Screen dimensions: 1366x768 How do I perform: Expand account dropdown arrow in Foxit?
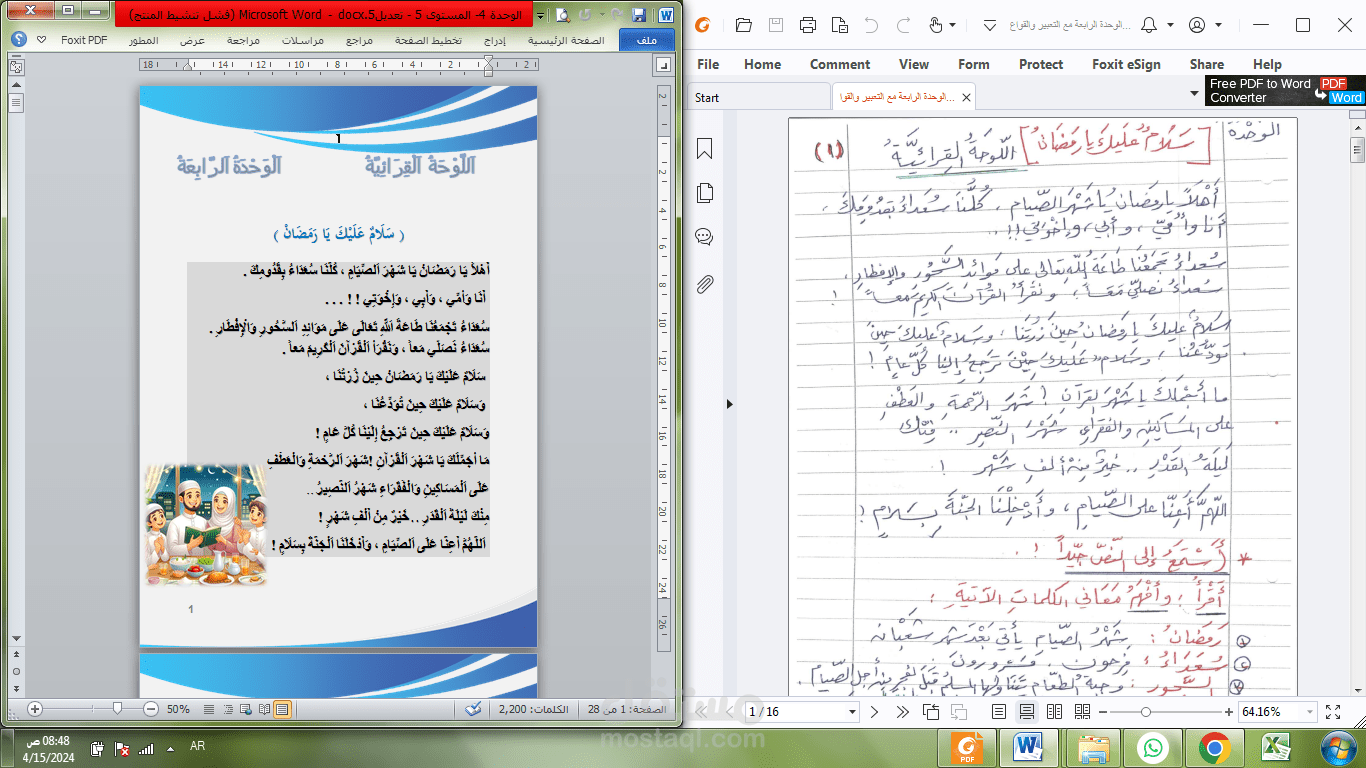pyautogui.click(x=1219, y=26)
